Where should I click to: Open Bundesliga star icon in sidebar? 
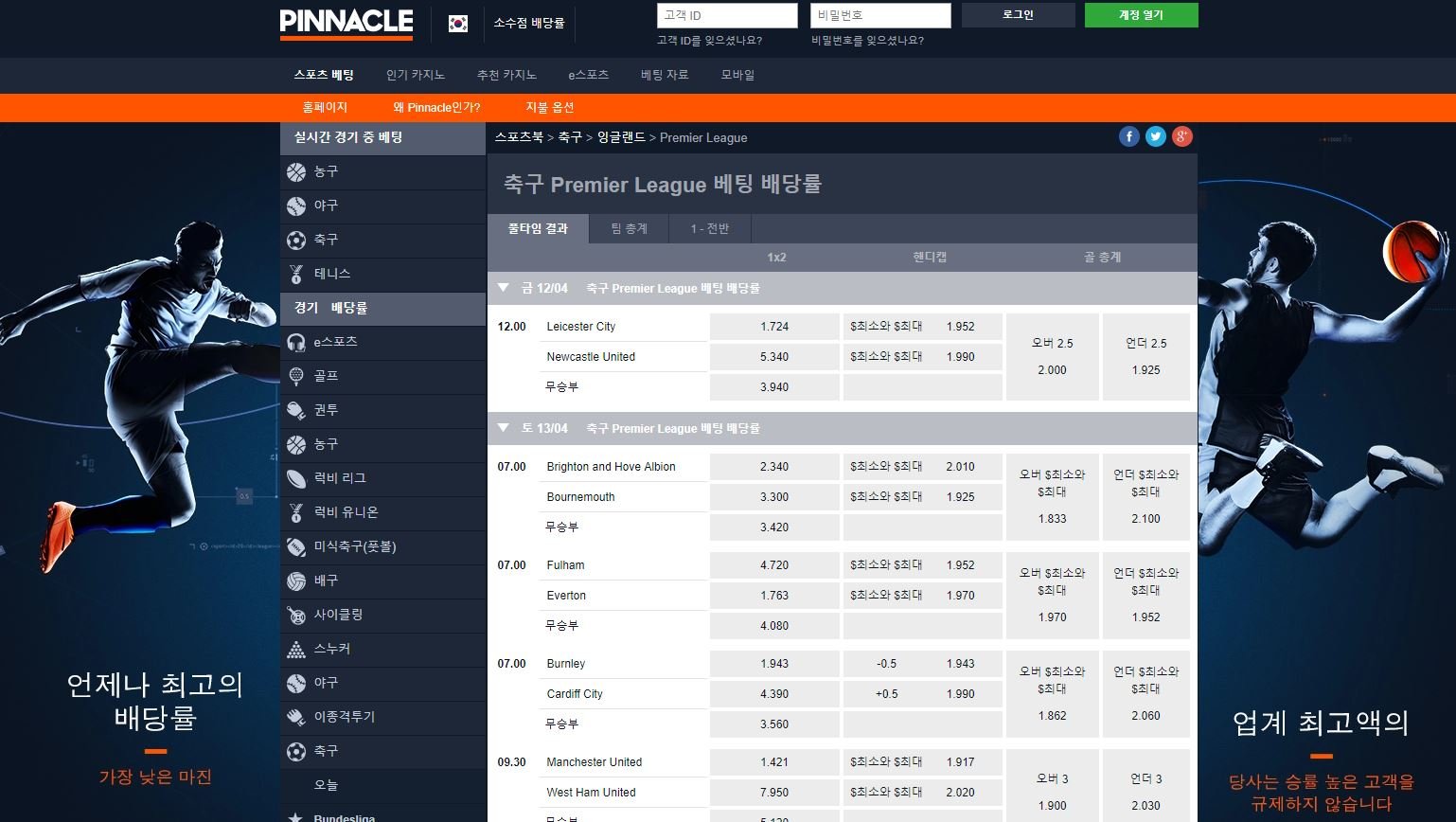296,816
